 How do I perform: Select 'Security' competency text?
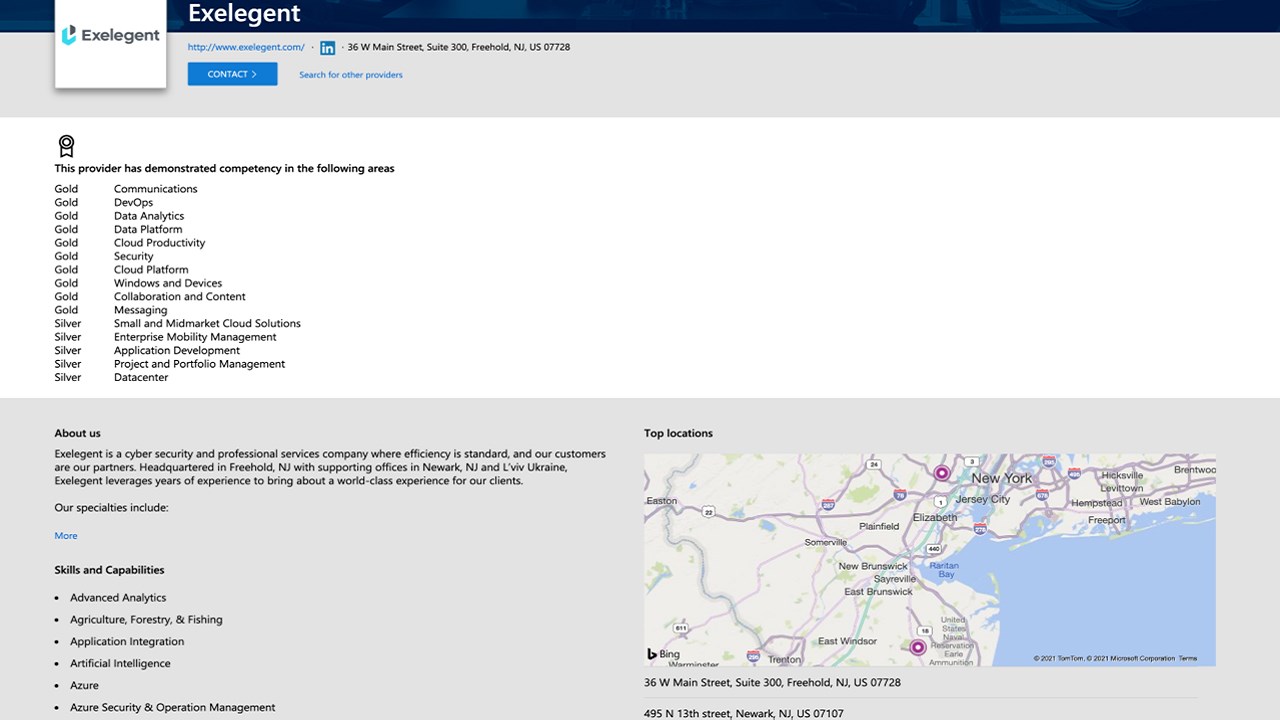(133, 257)
